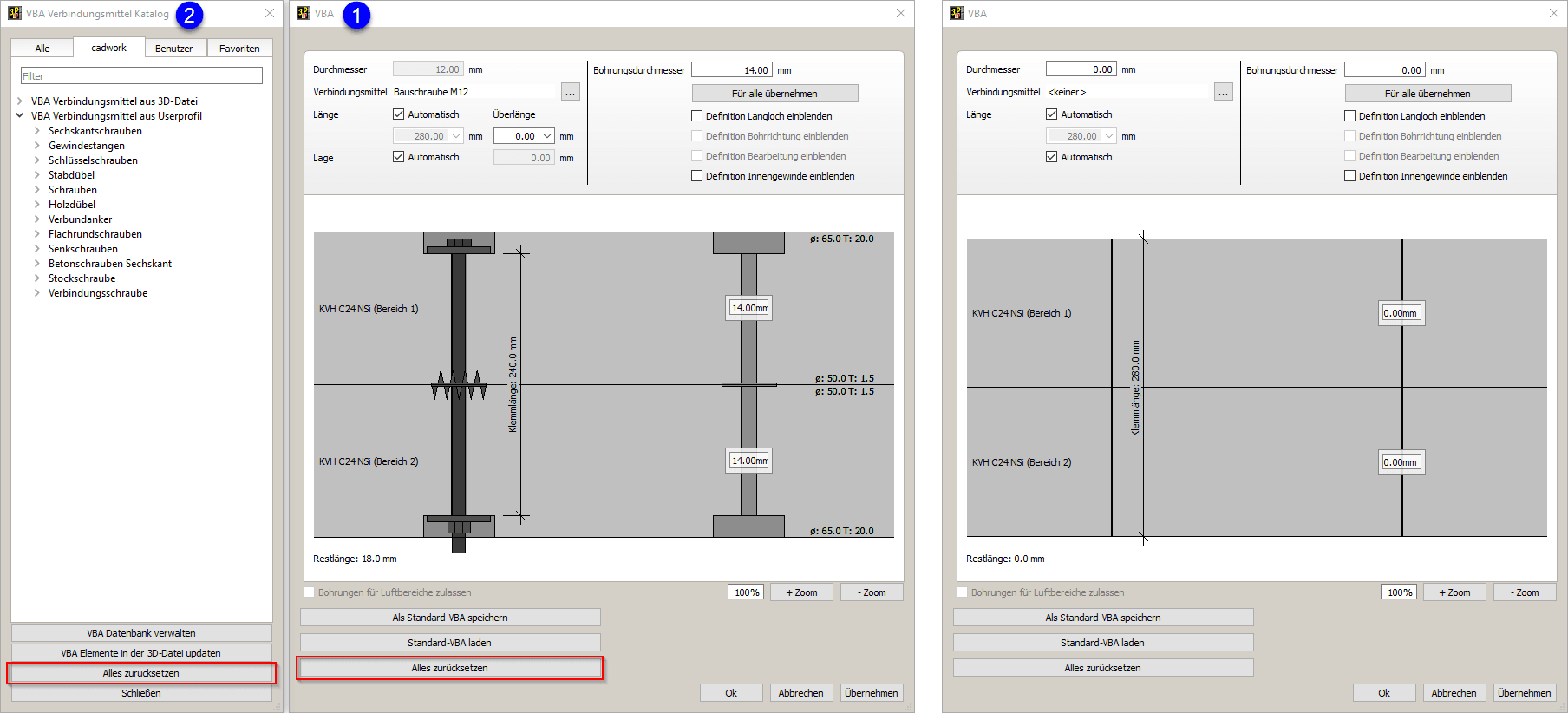The width and height of the screenshot is (1568, 713).
Task: Open the Überlänge dropdown
Action: click(547, 136)
